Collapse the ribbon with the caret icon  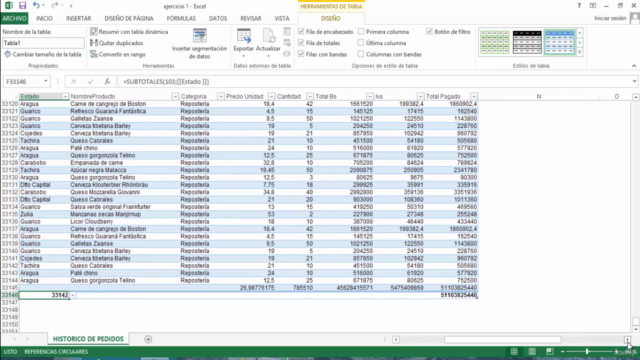(634, 66)
